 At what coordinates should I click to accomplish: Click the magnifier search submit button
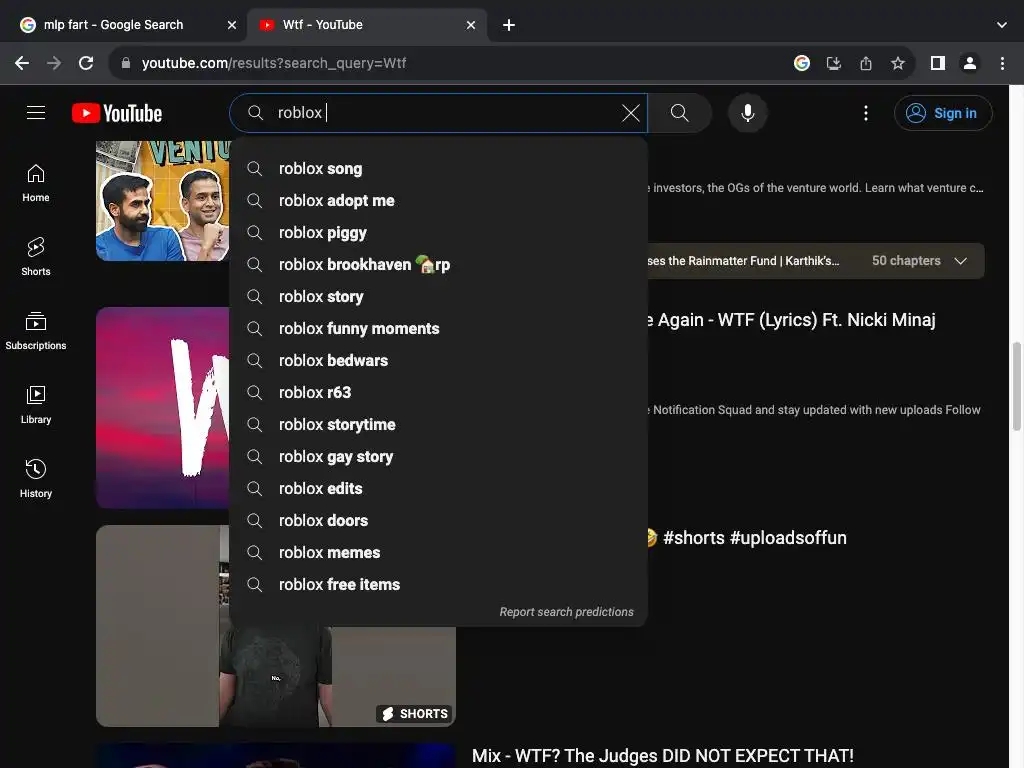pos(679,113)
